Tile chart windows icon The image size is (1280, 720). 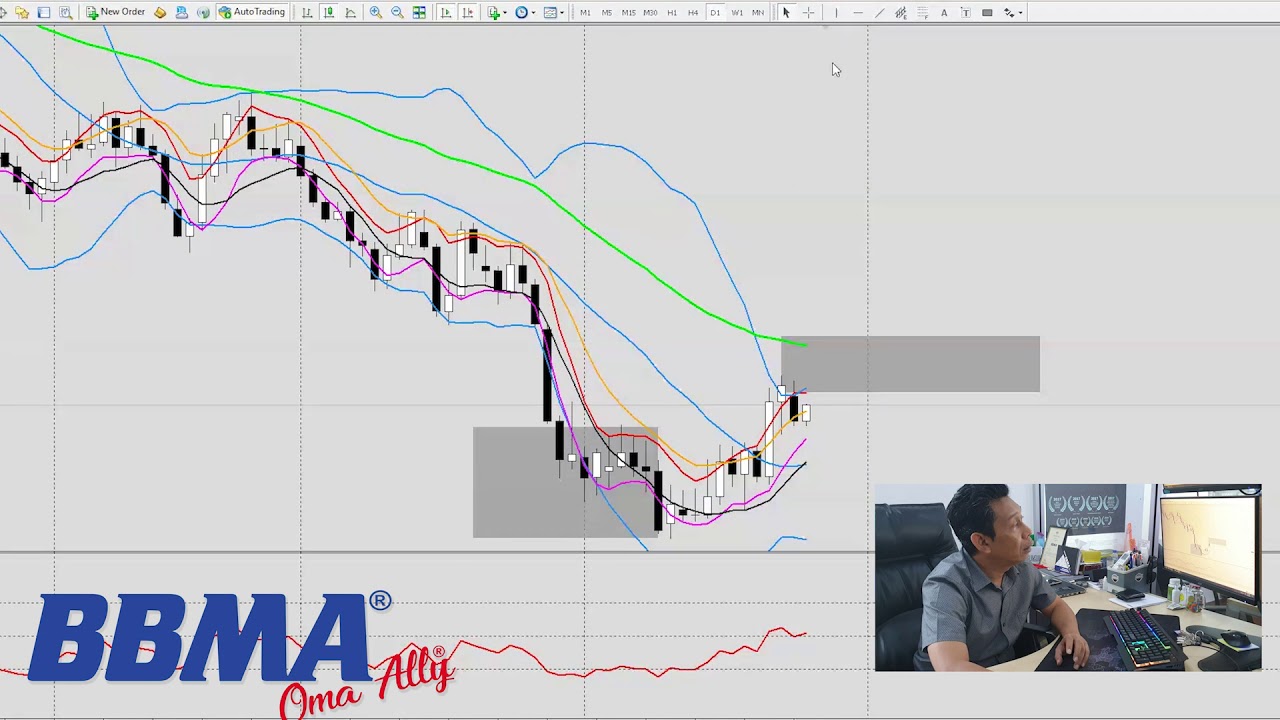pyautogui.click(x=419, y=12)
